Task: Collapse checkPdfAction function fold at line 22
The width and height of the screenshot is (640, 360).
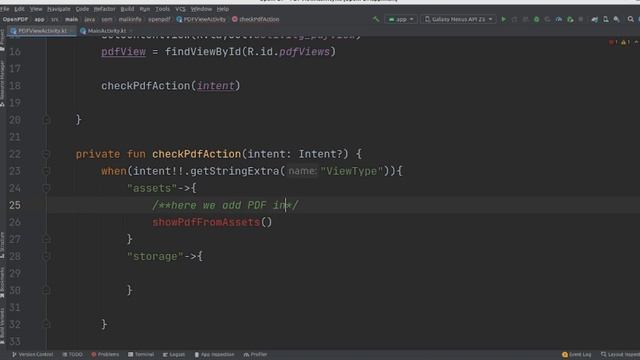Action: tap(46, 154)
